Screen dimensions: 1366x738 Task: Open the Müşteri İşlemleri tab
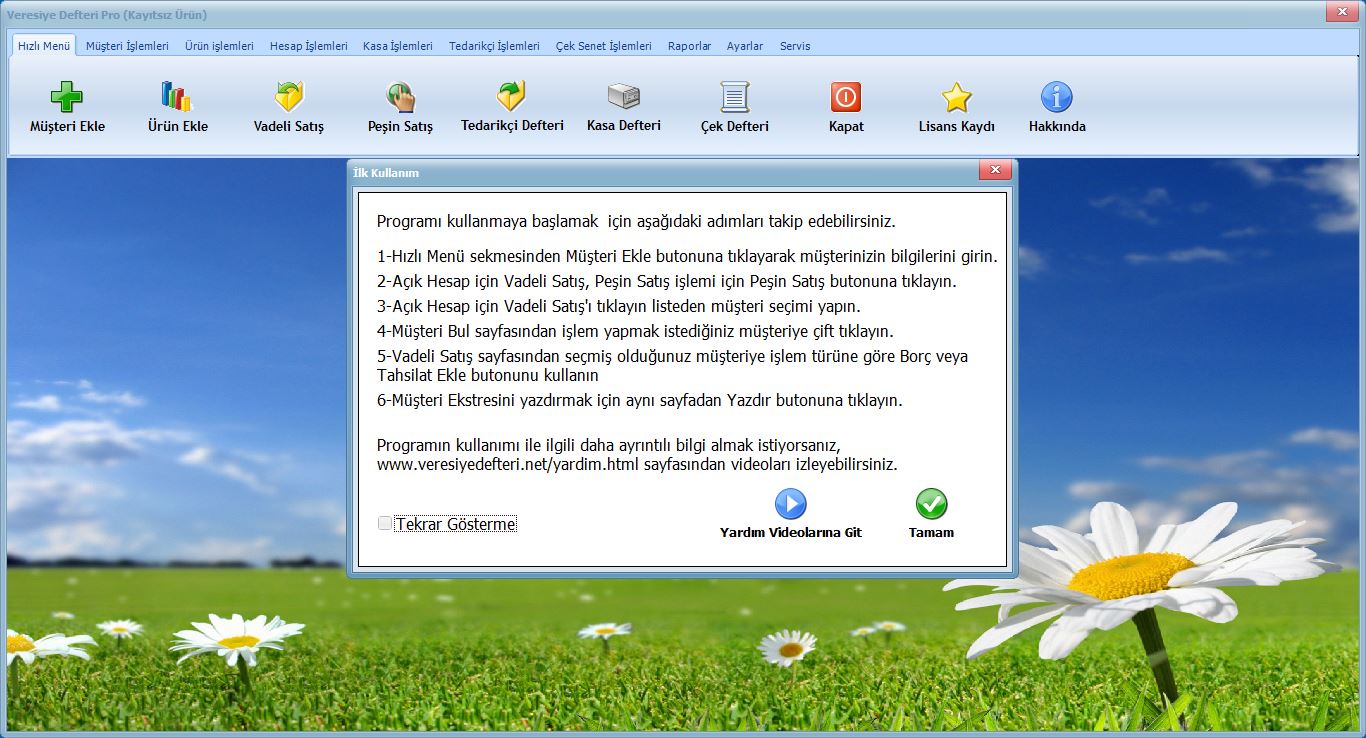(127, 46)
